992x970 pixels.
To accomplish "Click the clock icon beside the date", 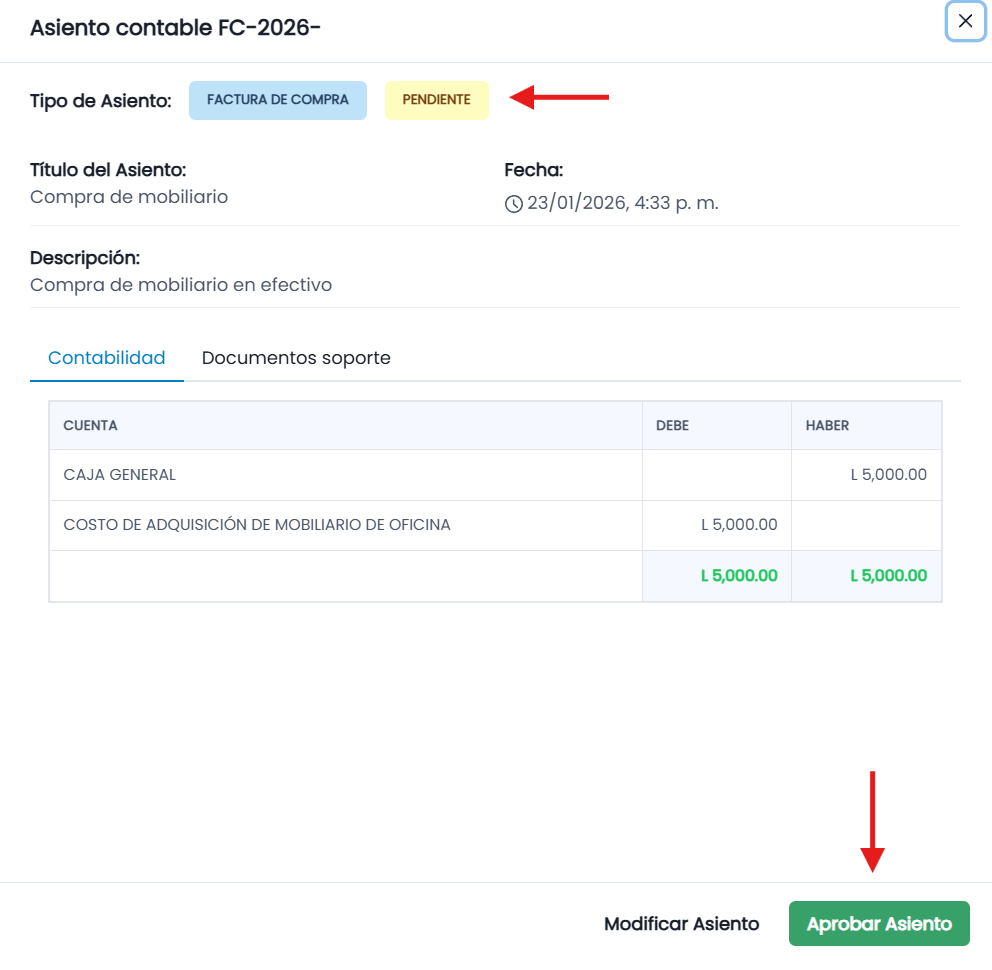I will pos(514,204).
